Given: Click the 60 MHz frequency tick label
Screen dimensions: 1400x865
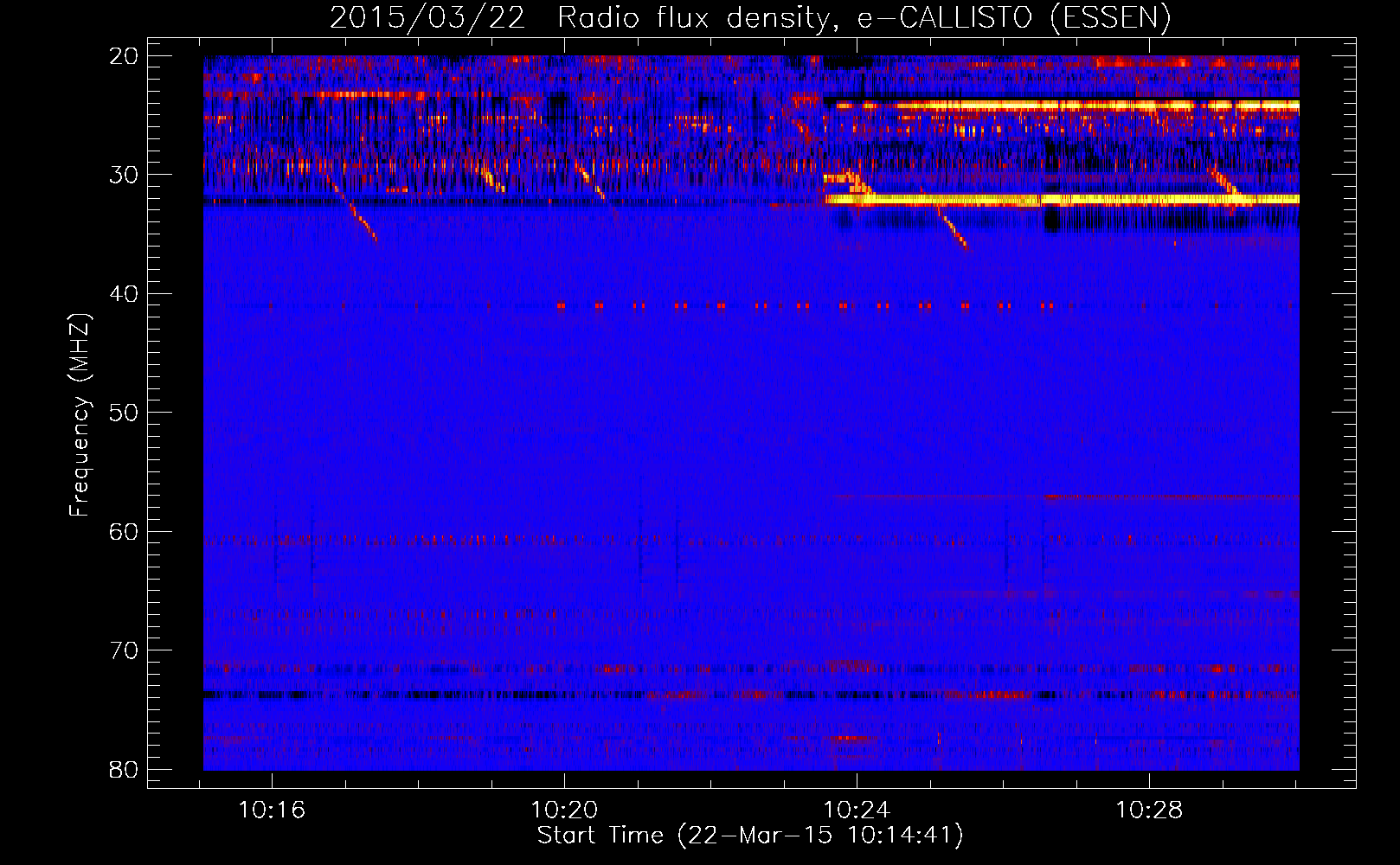Looking at the screenshot, I should click(x=124, y=531).
